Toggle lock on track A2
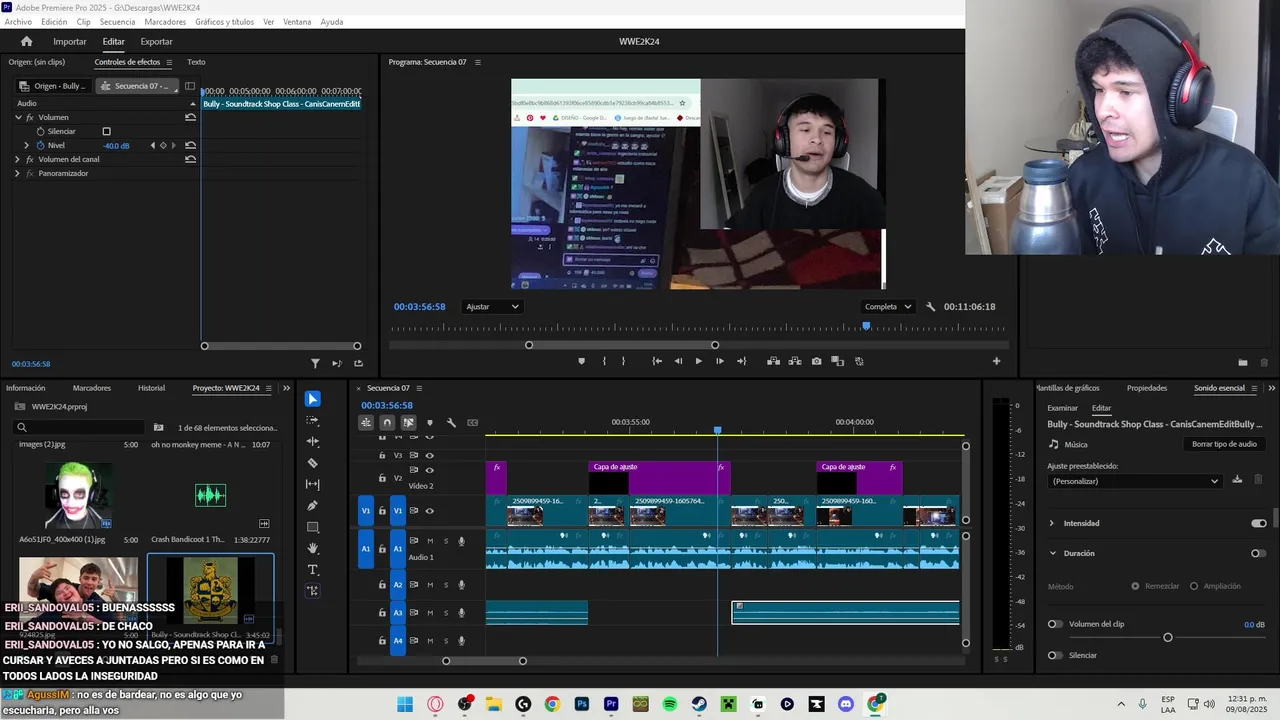The width and height of the screenshot is (1280, 720). coord(382,584)
